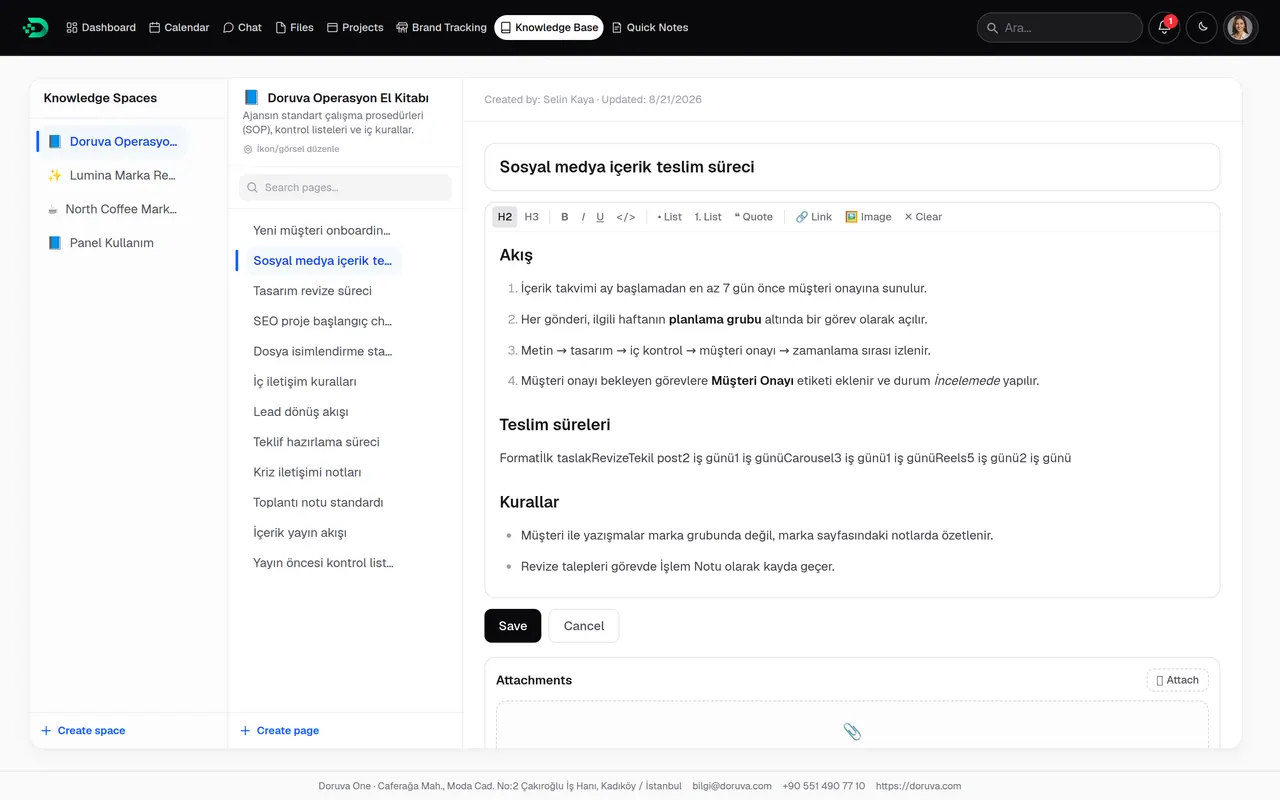The width and height of the screenshot is (1280, 800).
Task: Click the Attach button
Action: [x=1177, y=680]
